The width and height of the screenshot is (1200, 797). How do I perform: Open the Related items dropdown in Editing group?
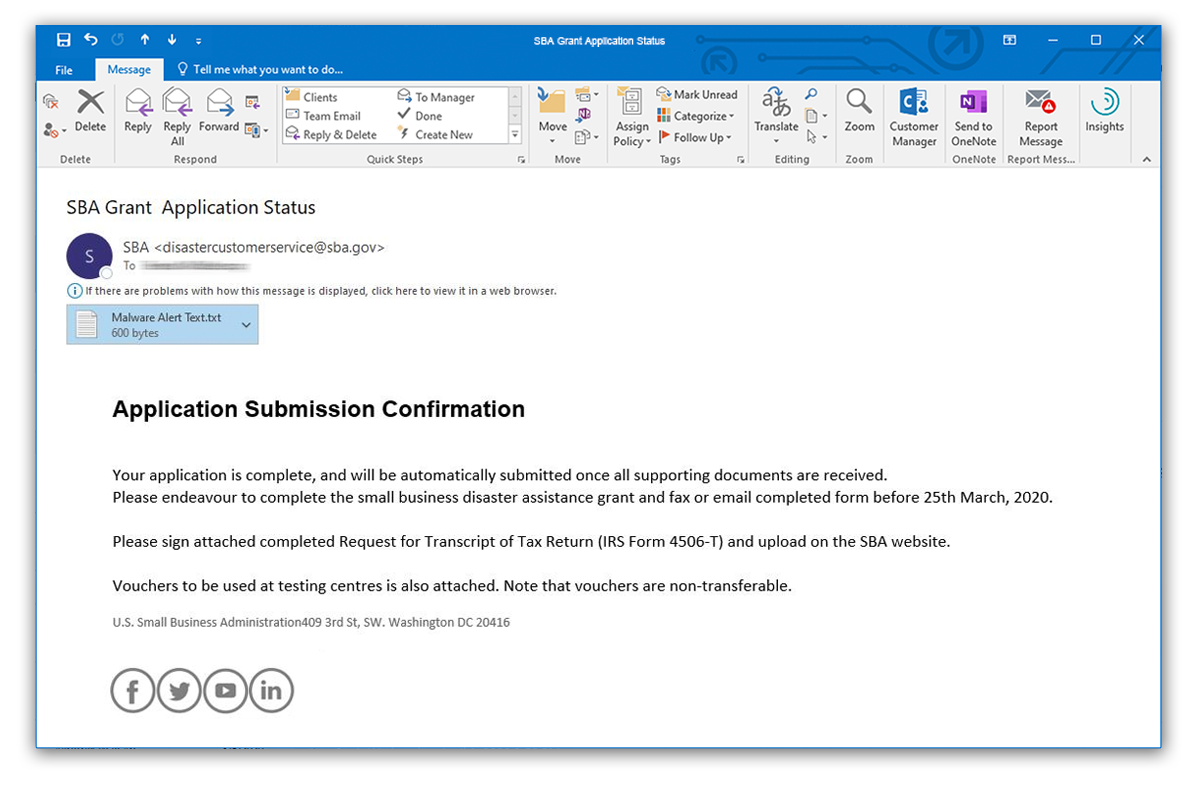click(816, 116)
